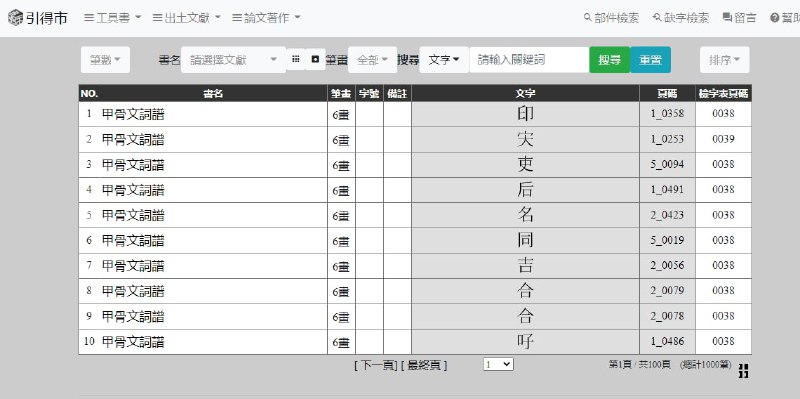Open the 論文著作 menu

point(266,18)
